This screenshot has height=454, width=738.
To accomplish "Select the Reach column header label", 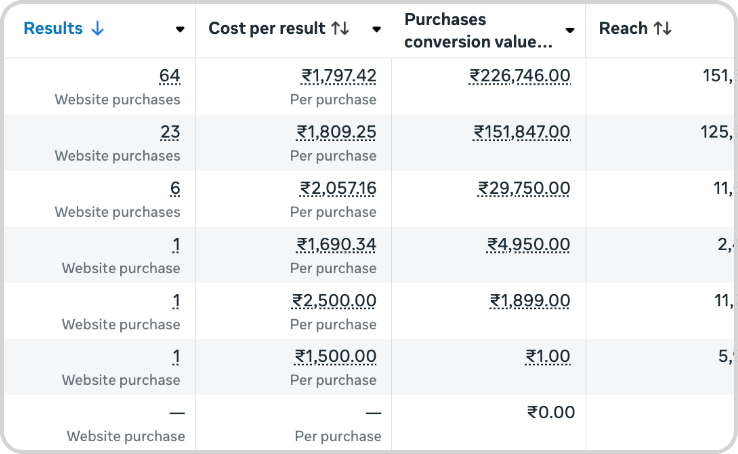I will 623,29.
